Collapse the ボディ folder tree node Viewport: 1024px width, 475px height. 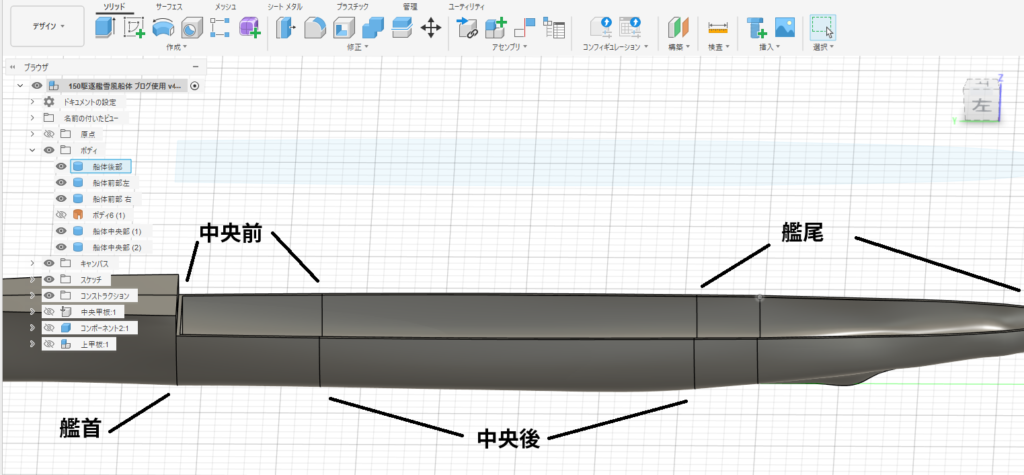pyautogui.click(x=32, y=150)
